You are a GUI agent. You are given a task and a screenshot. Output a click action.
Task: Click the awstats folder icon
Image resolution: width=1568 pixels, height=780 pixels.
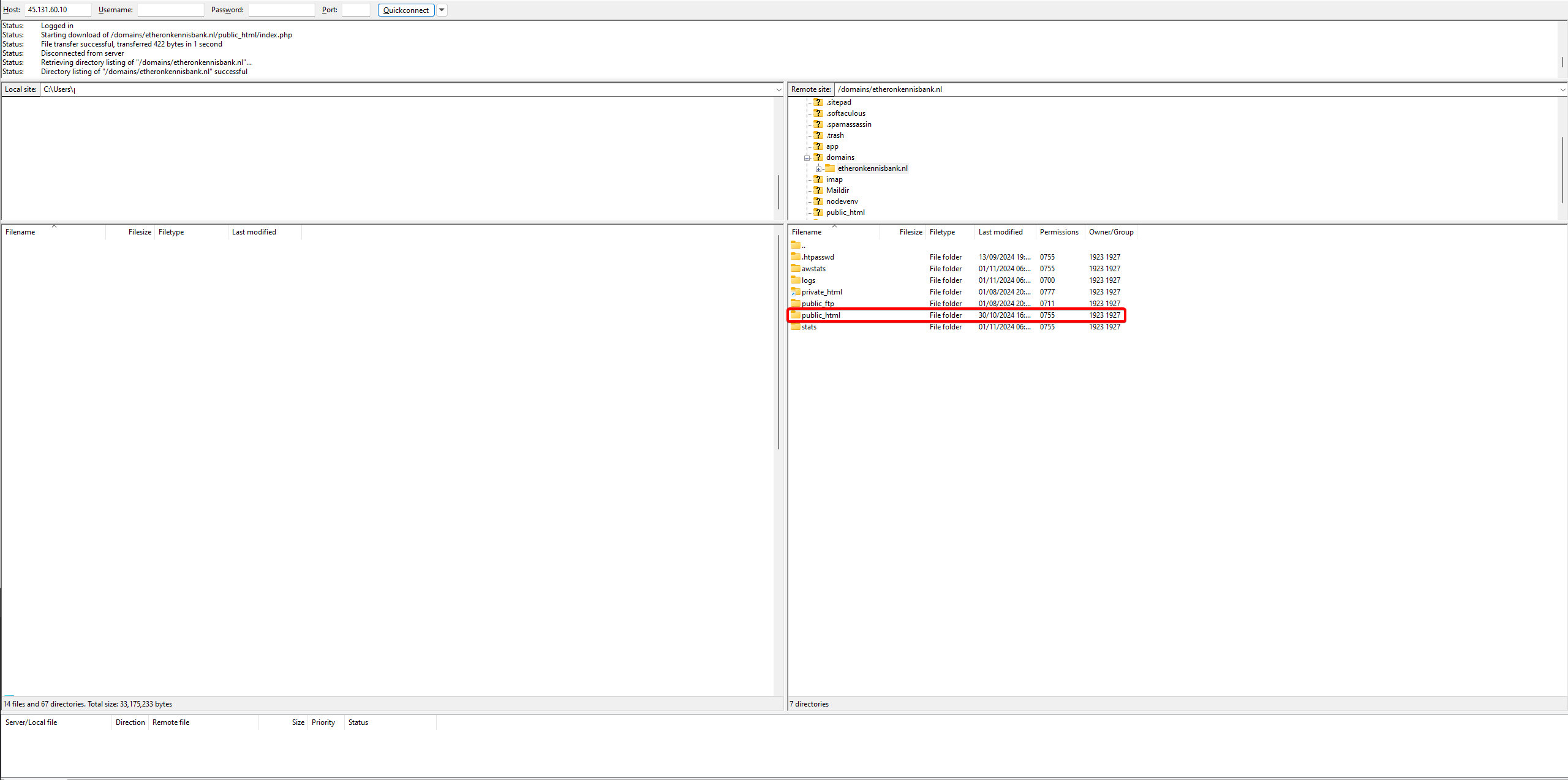point(796,268)
